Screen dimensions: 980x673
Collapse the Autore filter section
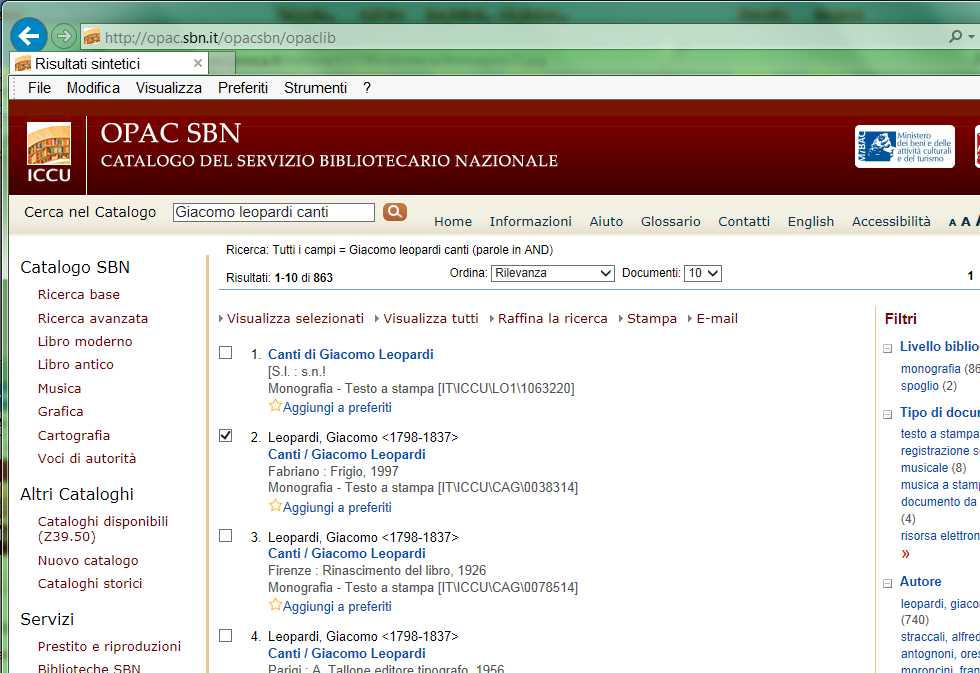coord(888,583)
